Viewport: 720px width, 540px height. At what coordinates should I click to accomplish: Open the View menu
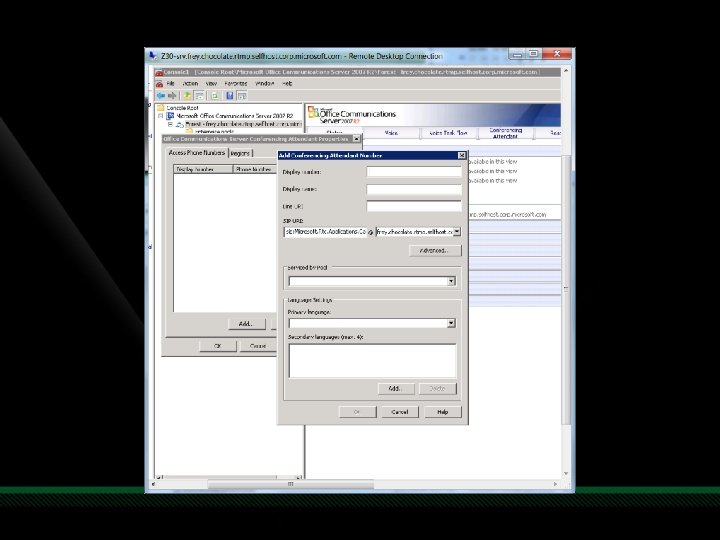[211, 84]
